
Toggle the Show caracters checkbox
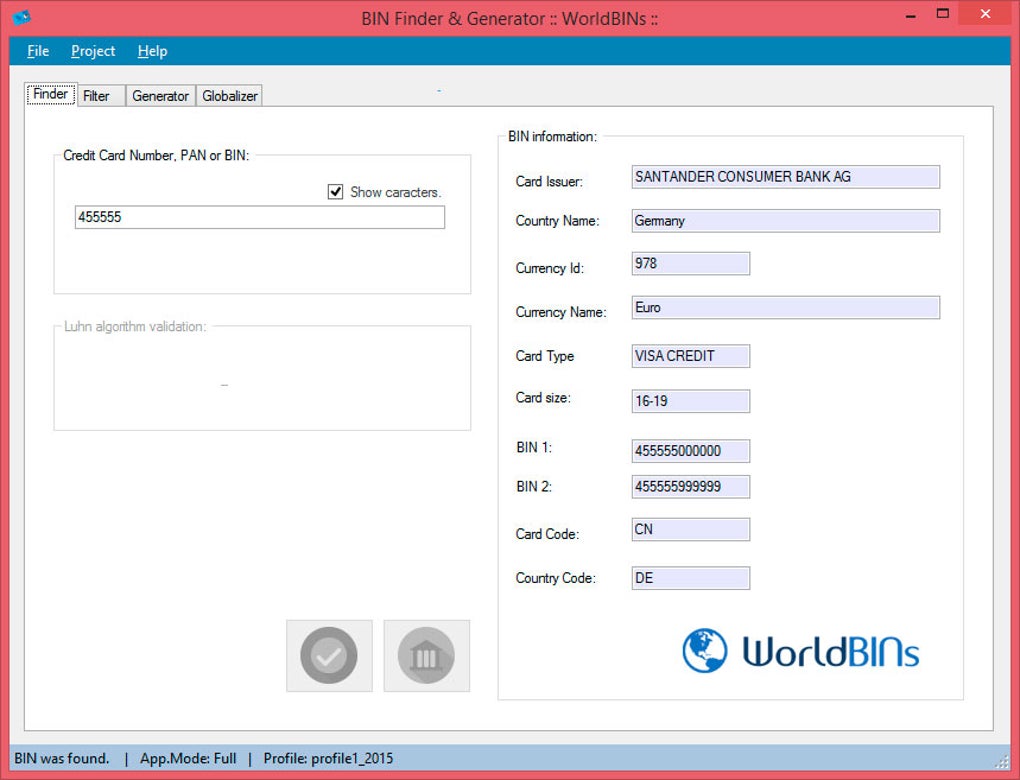click(336, 192)
